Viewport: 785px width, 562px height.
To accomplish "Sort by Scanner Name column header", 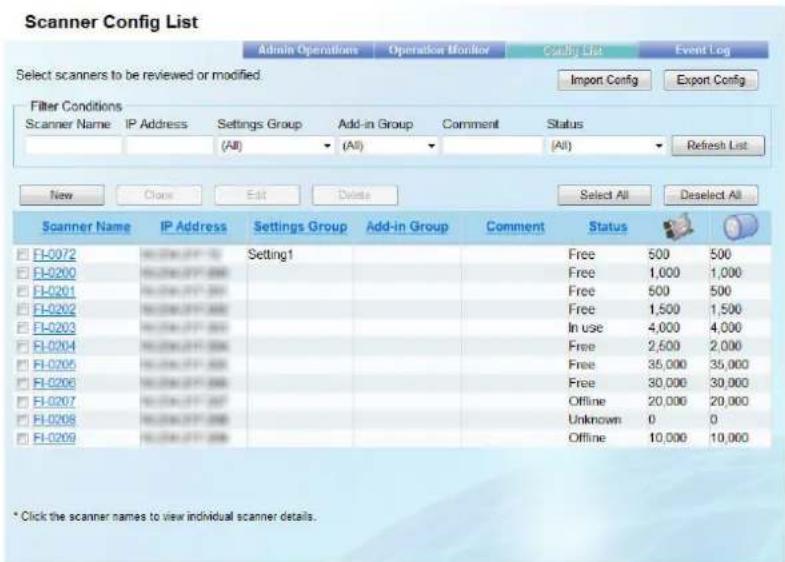I will pos(86,227).
